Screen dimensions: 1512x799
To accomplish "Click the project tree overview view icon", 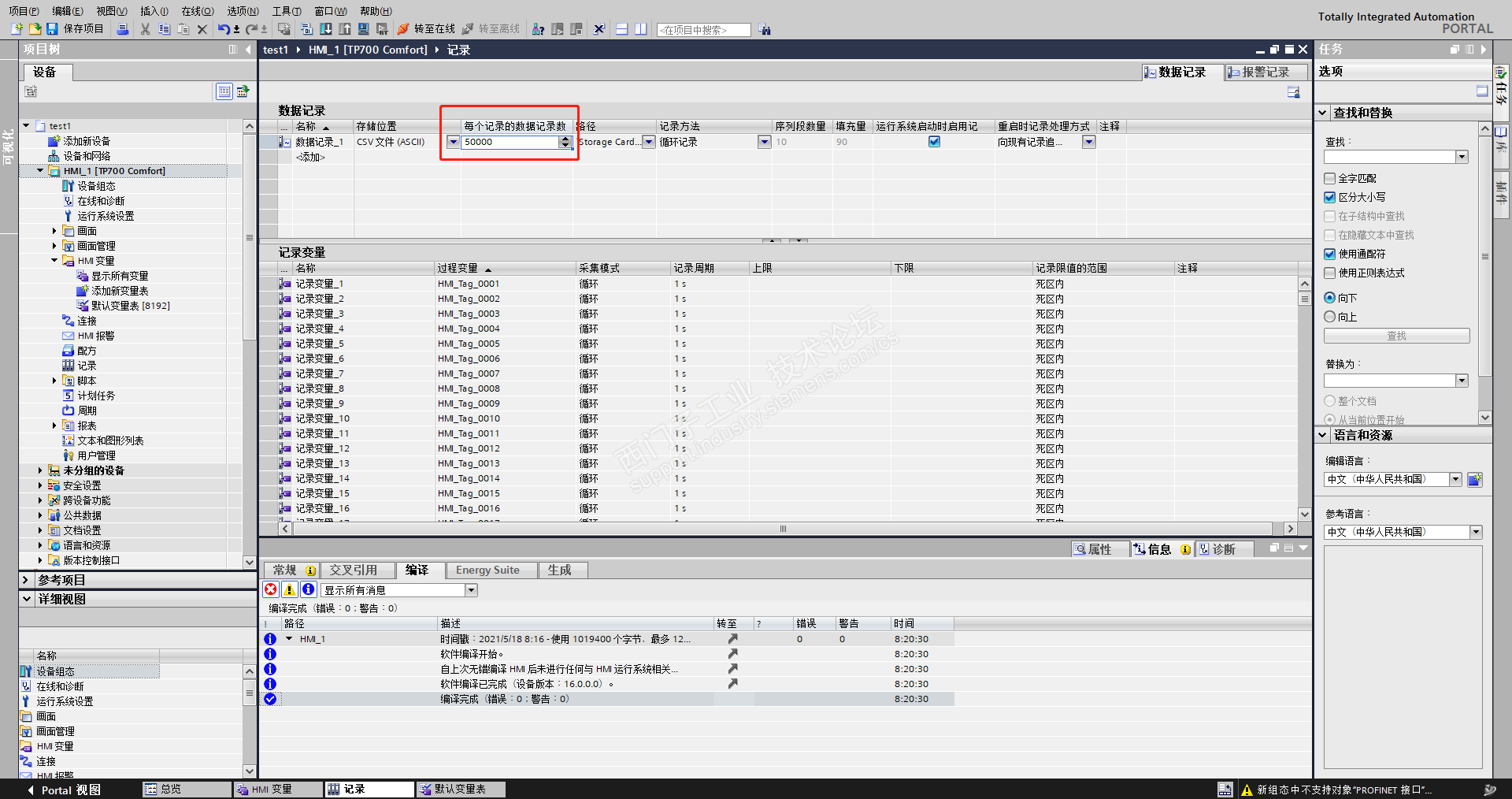I will 224,91.
